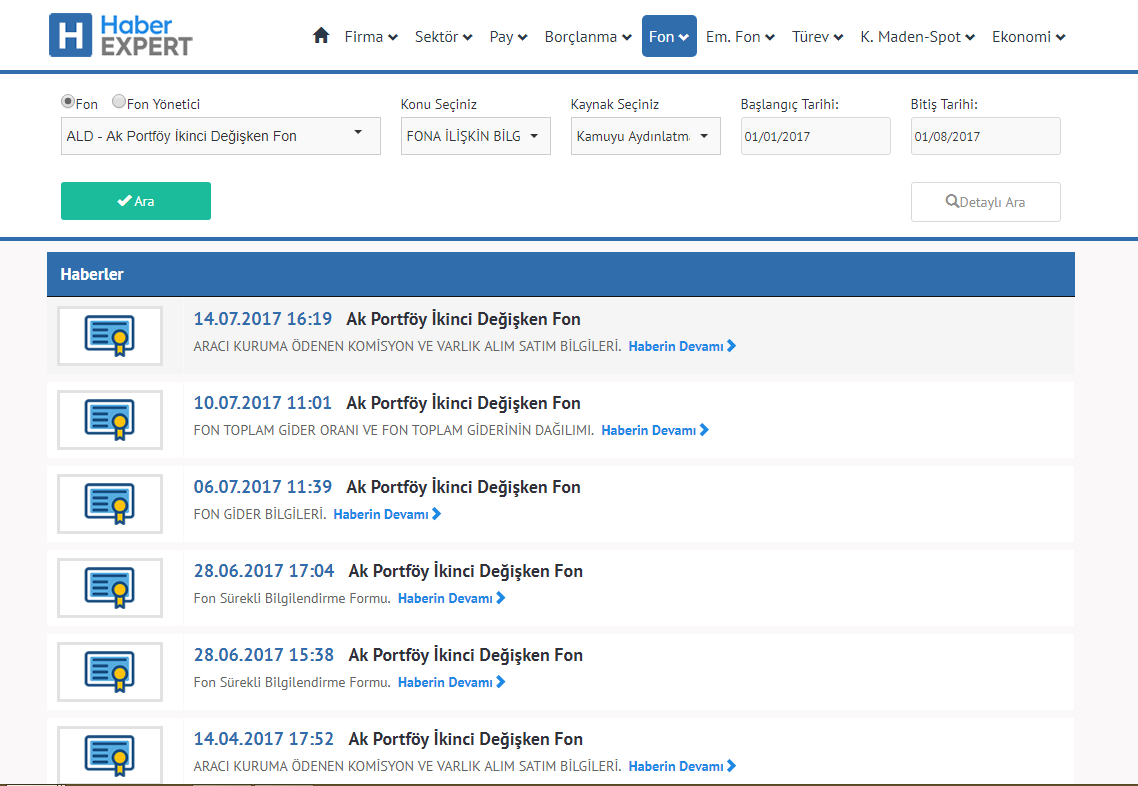Click the date 14.04.2017 17:52
The height and width of the screenshot is (786, 1138).
(x=263, y=739)
